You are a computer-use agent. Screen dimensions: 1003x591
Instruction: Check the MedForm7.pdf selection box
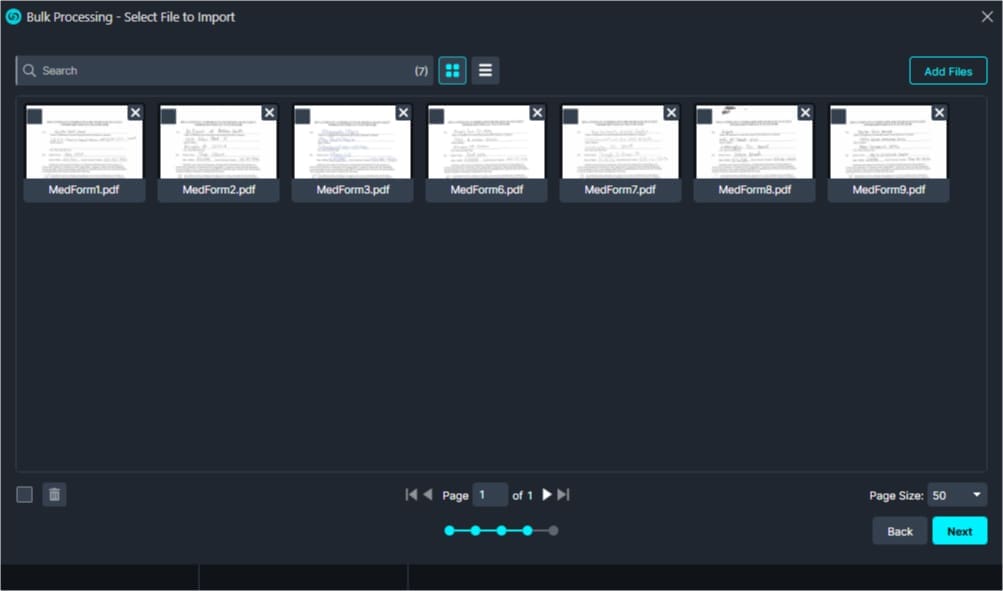pyautogui.click(x=570, y=116)
